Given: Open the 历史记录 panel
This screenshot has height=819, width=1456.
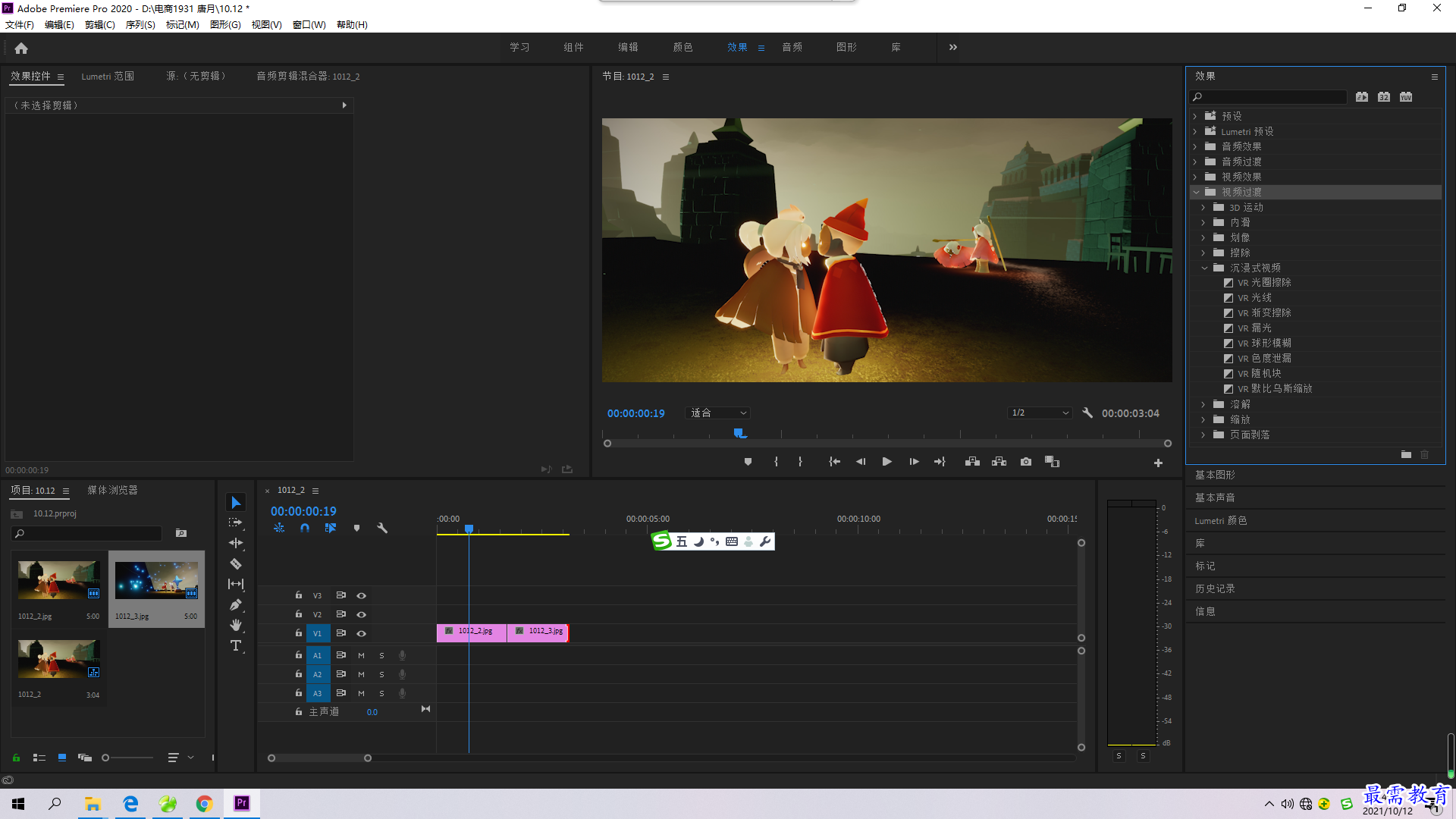Looking at the screenshot, I should click(1215, 588).
